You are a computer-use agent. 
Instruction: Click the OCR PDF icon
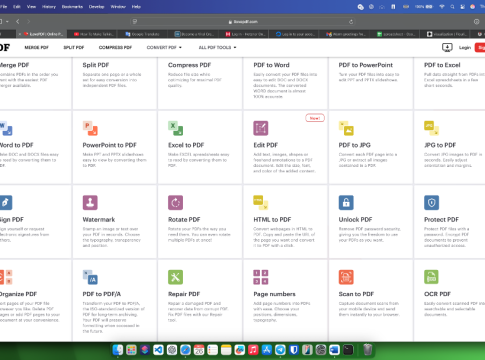coord(431,277)
